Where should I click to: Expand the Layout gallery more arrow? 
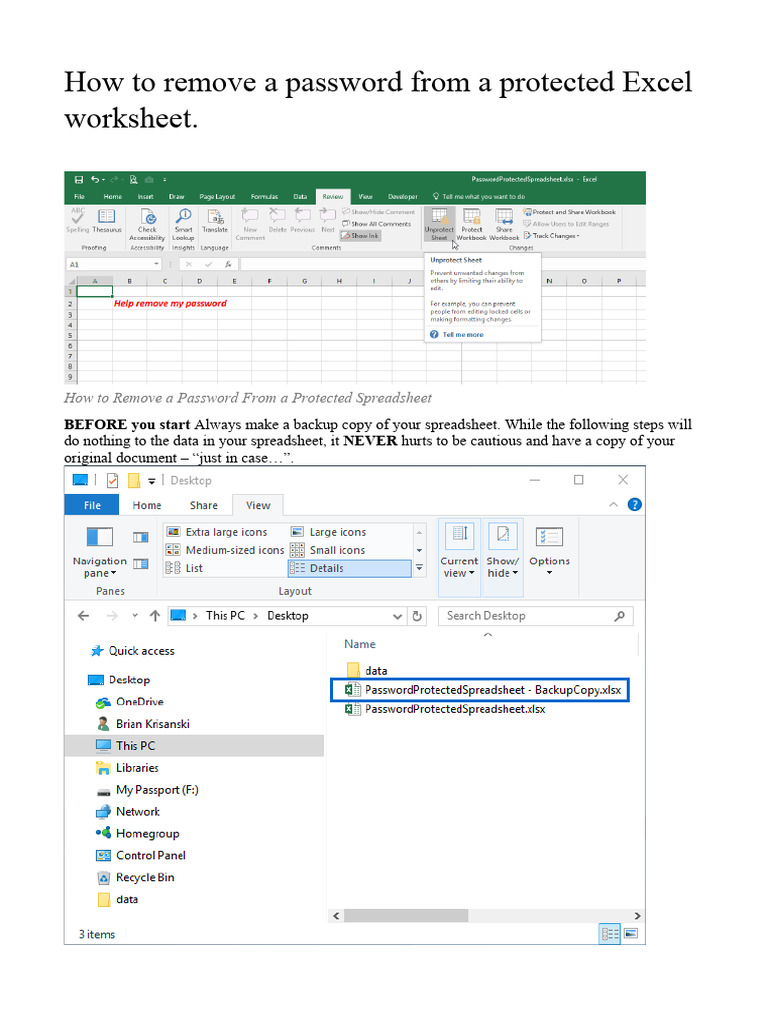(419, 568)
